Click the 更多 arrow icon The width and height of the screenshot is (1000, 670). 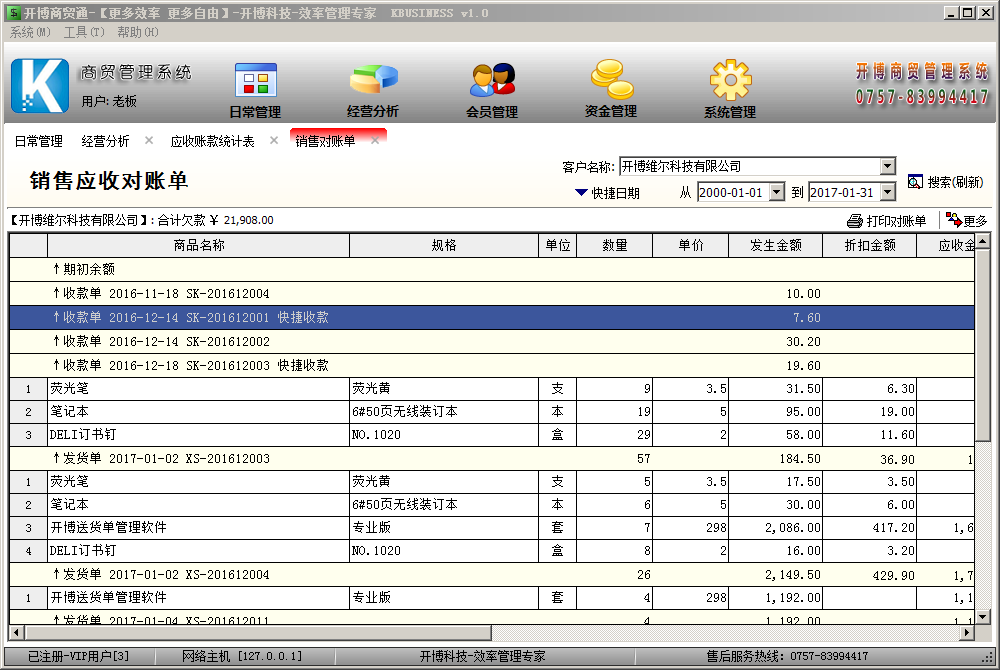(x=953, y=220)
